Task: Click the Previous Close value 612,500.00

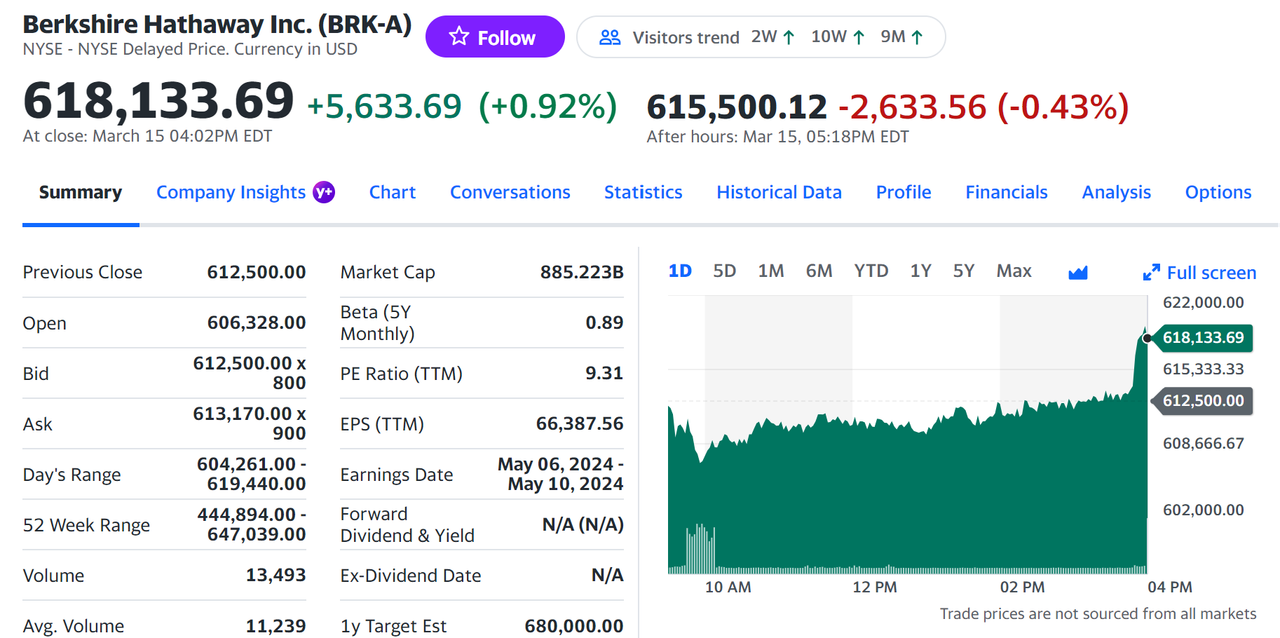Action: (x=256, y=272)
